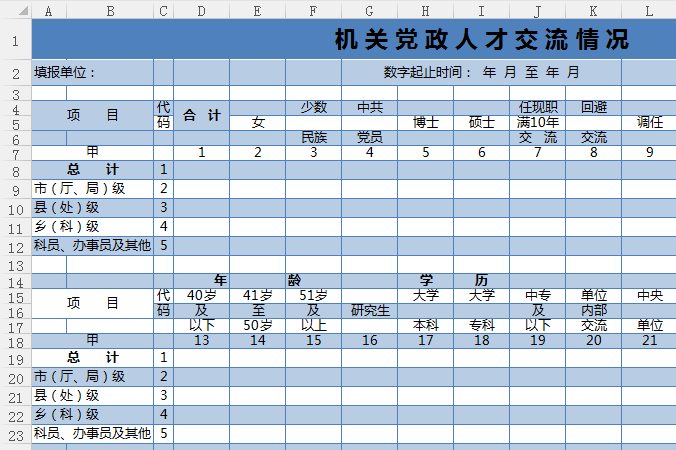Screen dimensions: 676x450
Task: Select the 博士 header cell
Action: click(x=425, y=122)
